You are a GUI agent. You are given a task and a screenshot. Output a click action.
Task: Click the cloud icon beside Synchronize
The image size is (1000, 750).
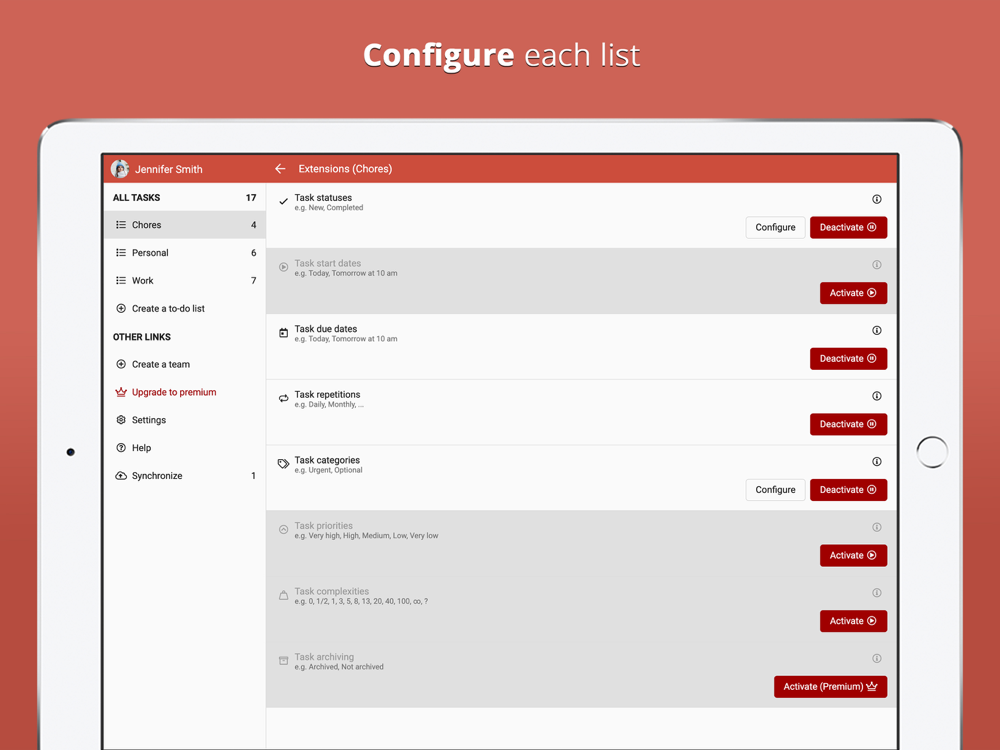pos(121,476)
